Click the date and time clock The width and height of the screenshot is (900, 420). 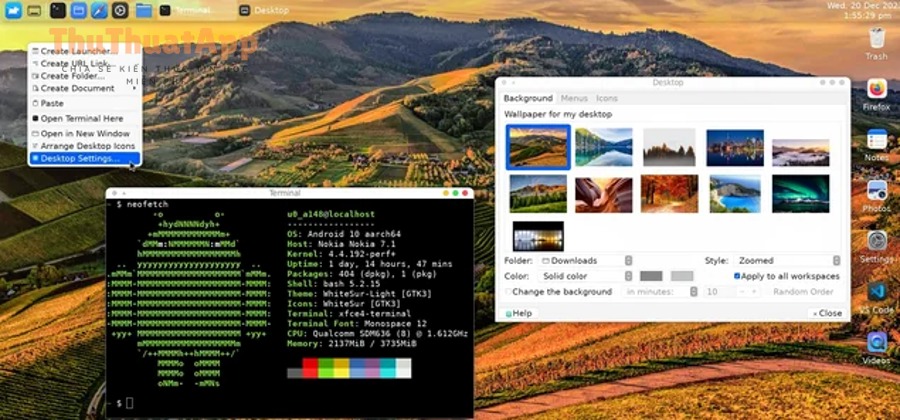coord(864,10)
